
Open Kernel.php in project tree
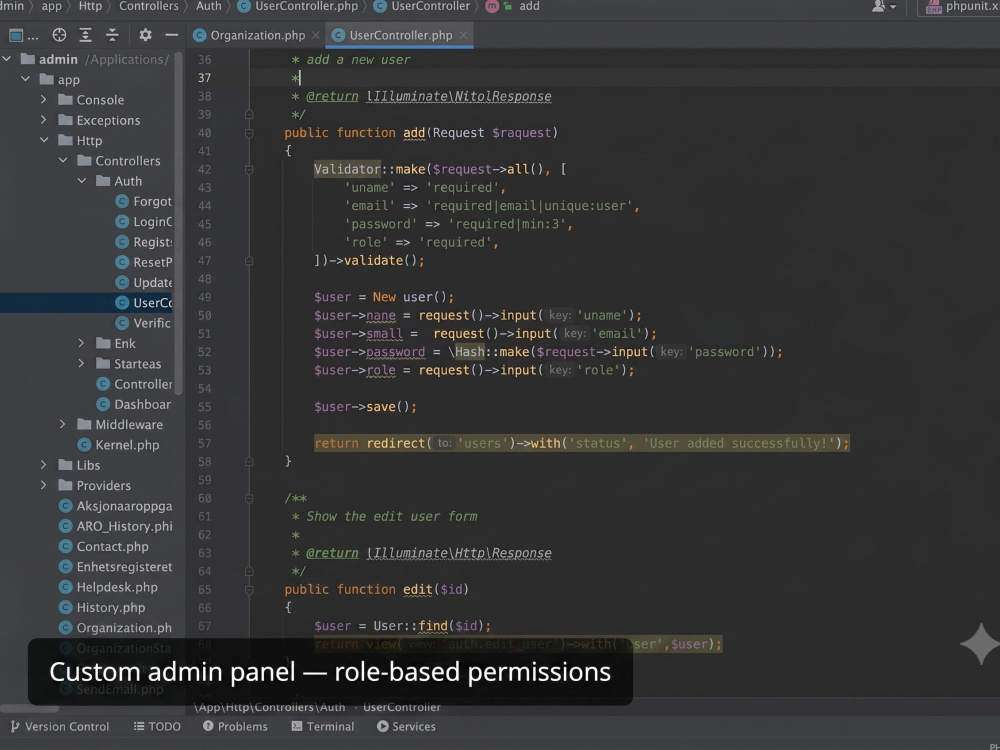118,445
